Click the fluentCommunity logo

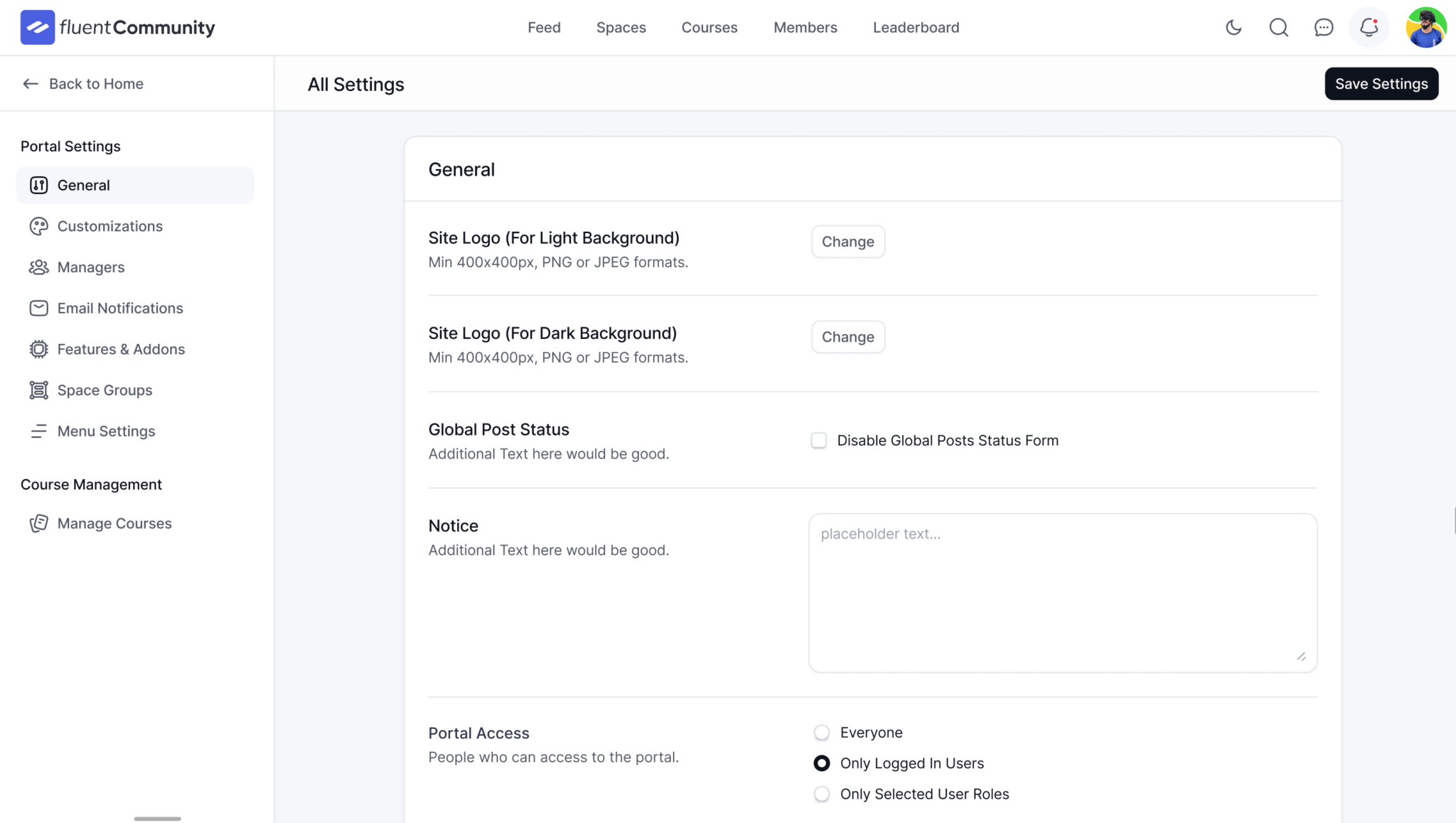point(117,27)
